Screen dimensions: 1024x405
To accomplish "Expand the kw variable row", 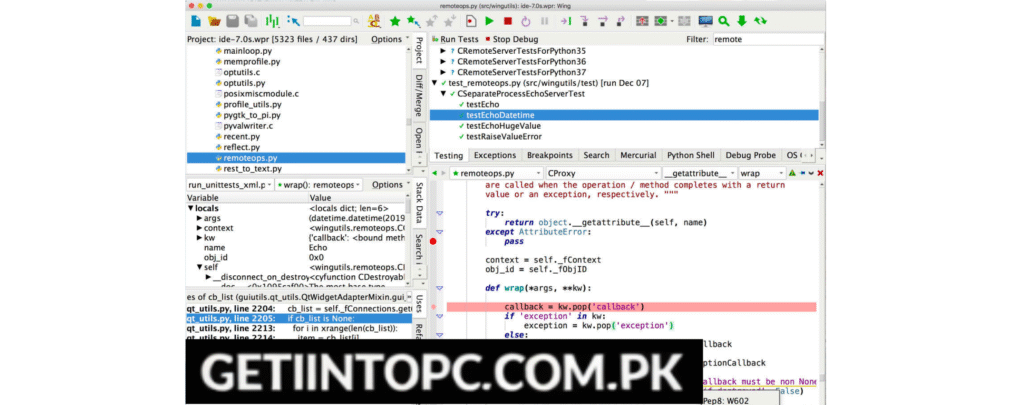I will pos(200,238).
